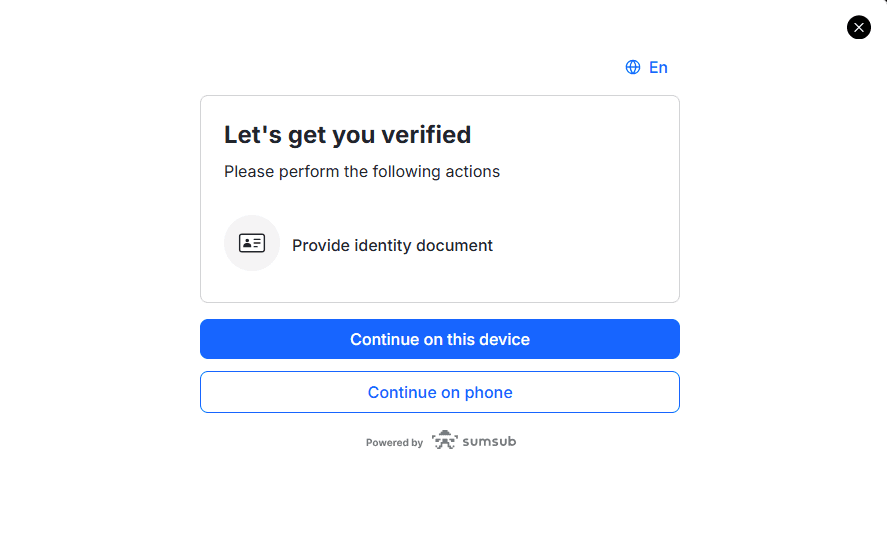The width and height of the screenshot is (887, 538).
Task: Click the Powered by label
Action: [x=394, y=442]
